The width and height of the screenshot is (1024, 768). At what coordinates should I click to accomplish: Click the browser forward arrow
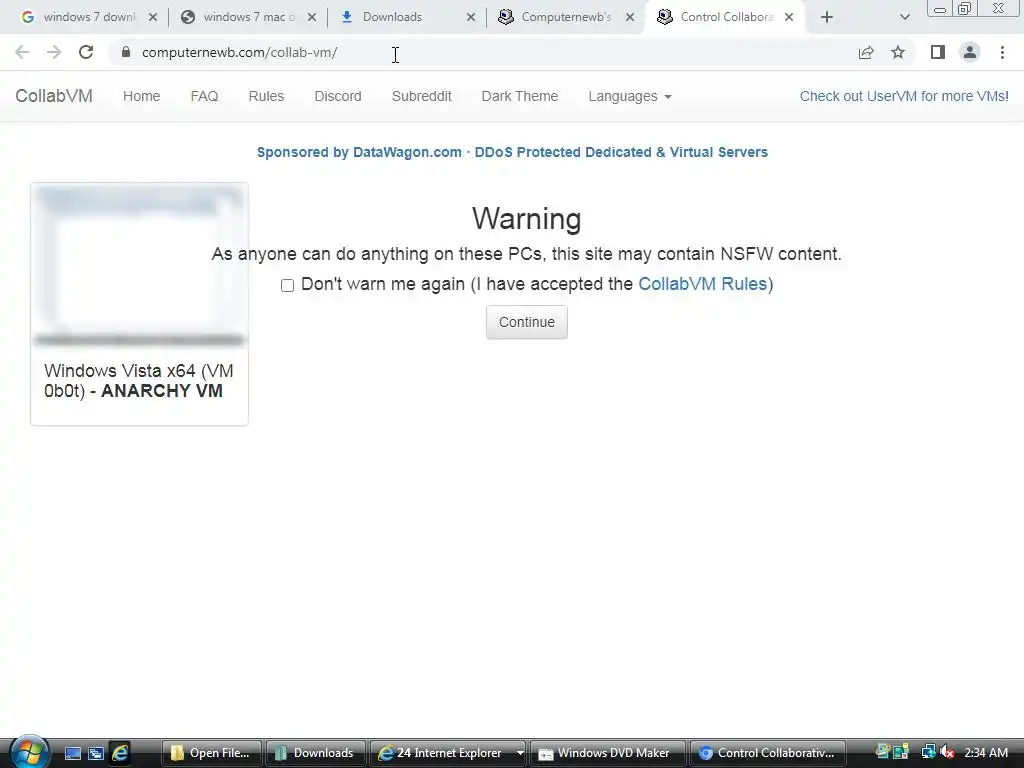pyautogui.click(x=54, y=52)
